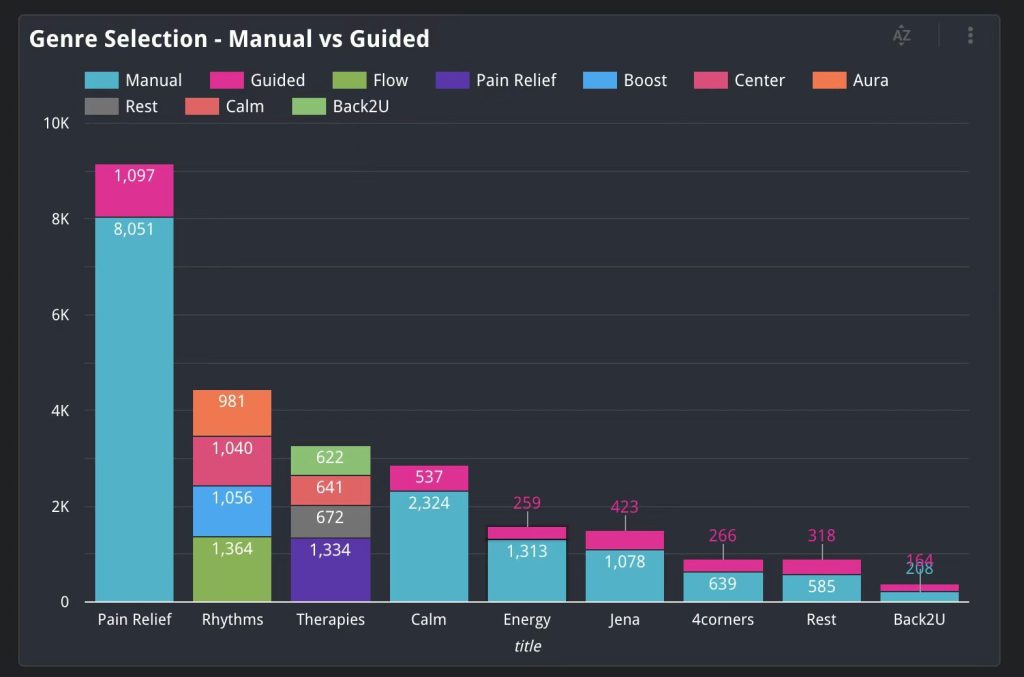
Task: Click the italic title axis label
Action: tap(527, 646)
